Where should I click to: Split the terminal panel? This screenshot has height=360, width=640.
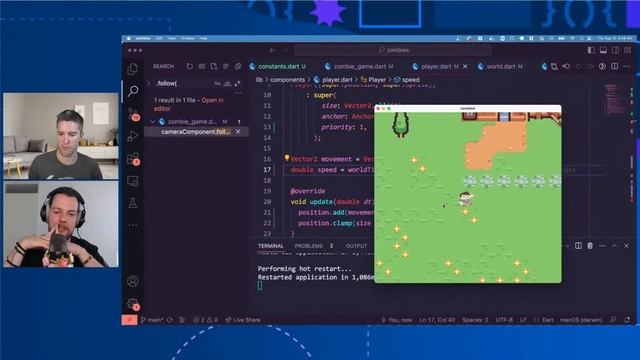point(578,246)
